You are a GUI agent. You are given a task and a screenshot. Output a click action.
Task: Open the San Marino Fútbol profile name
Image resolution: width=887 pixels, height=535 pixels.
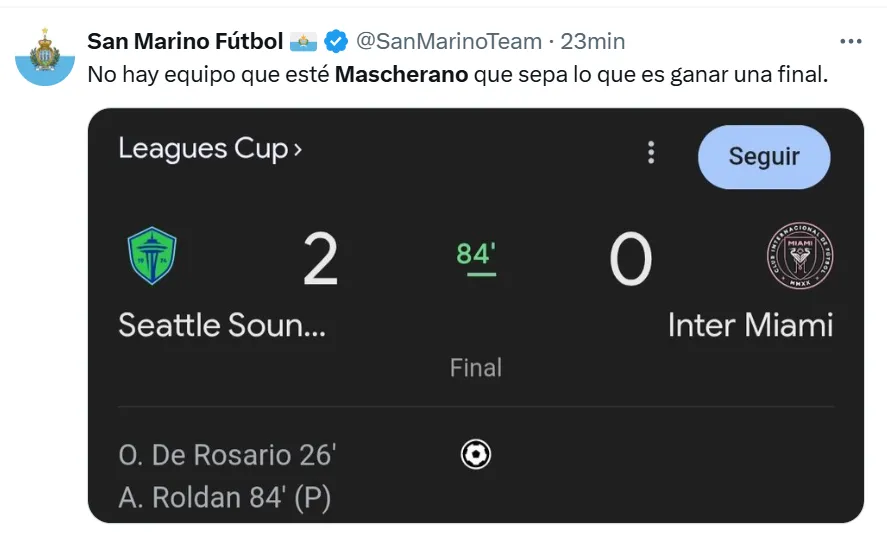[x=185, y=42]
